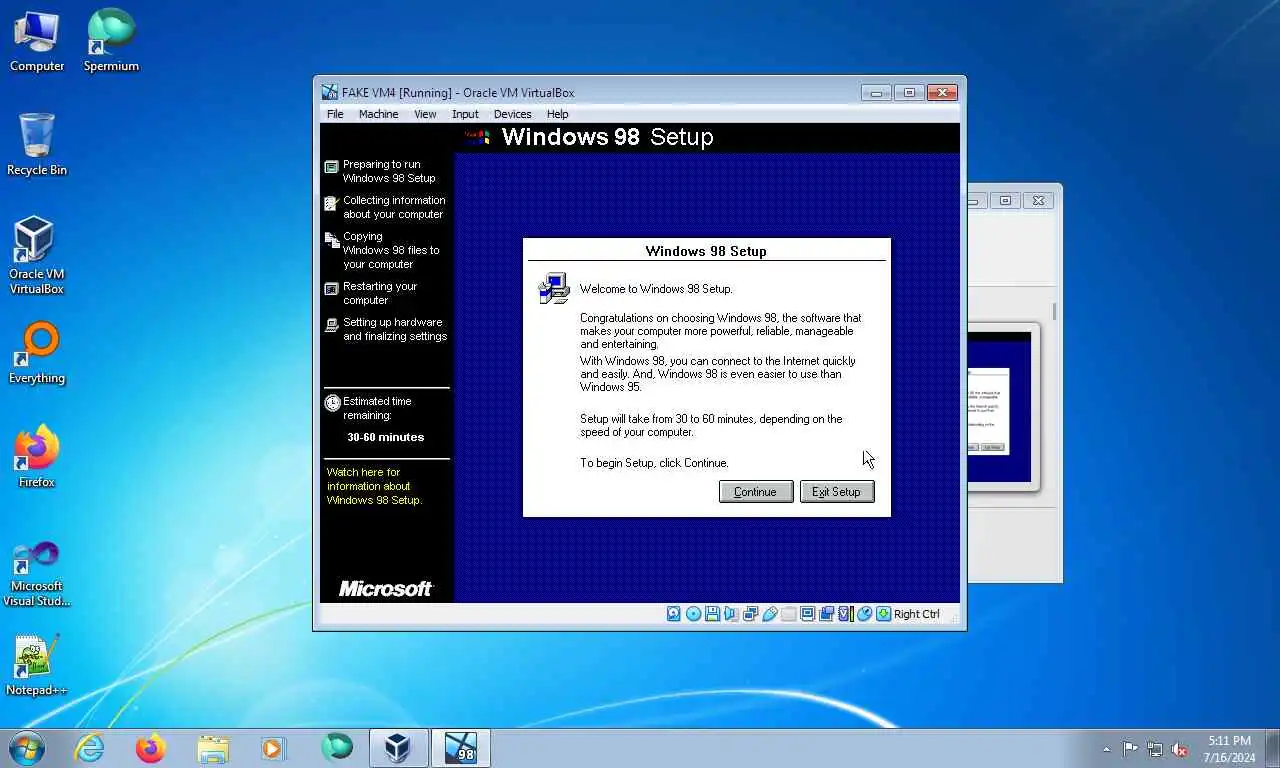Click the Show desktop button at taskbar end
The width and height of the screenshot is (1280, 768).
[x=1272, y=748]
